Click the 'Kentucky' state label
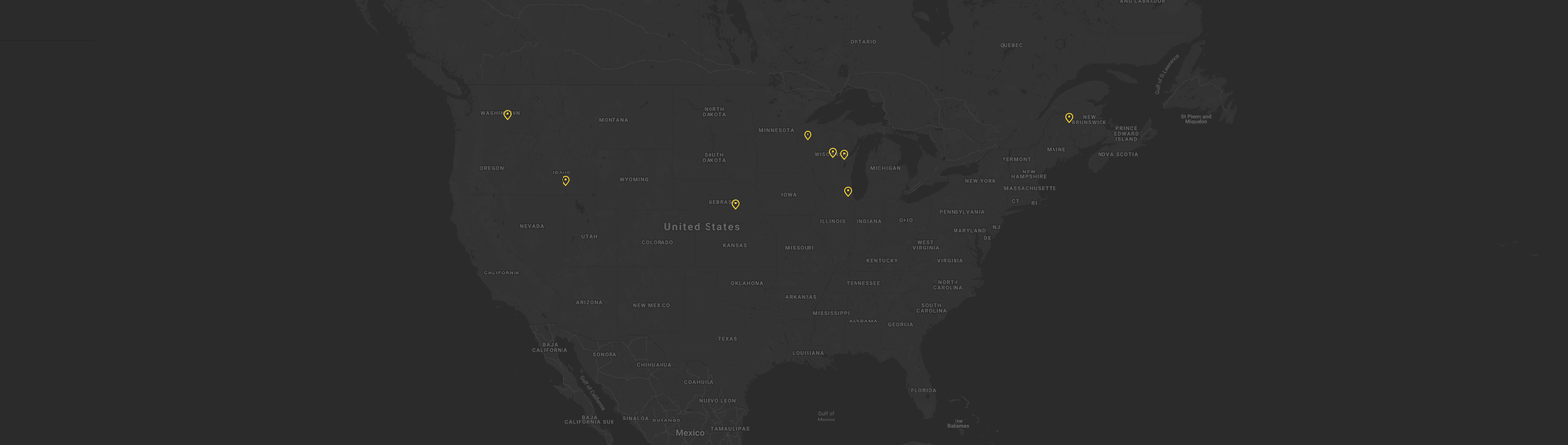This screenshot has width=1568, height=445. [x=882, y=260]
